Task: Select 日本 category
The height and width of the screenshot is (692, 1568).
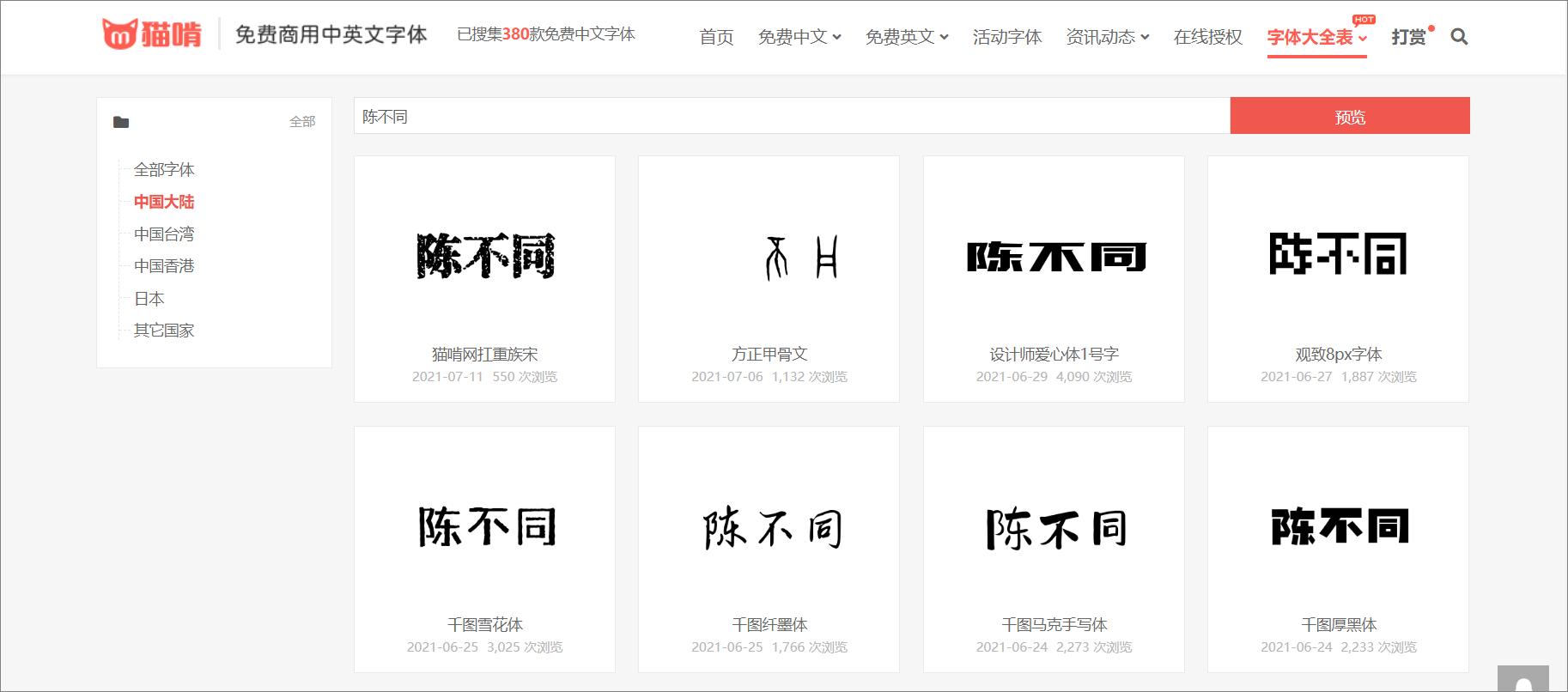Action: point(149,298)
